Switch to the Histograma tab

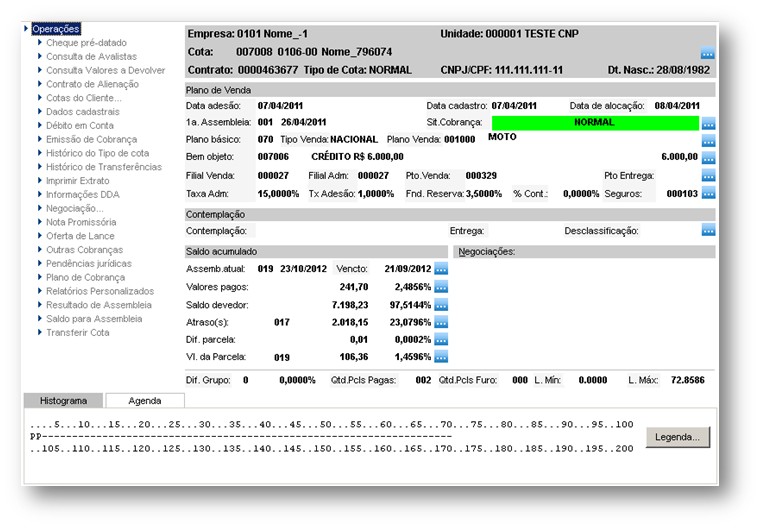64,400
